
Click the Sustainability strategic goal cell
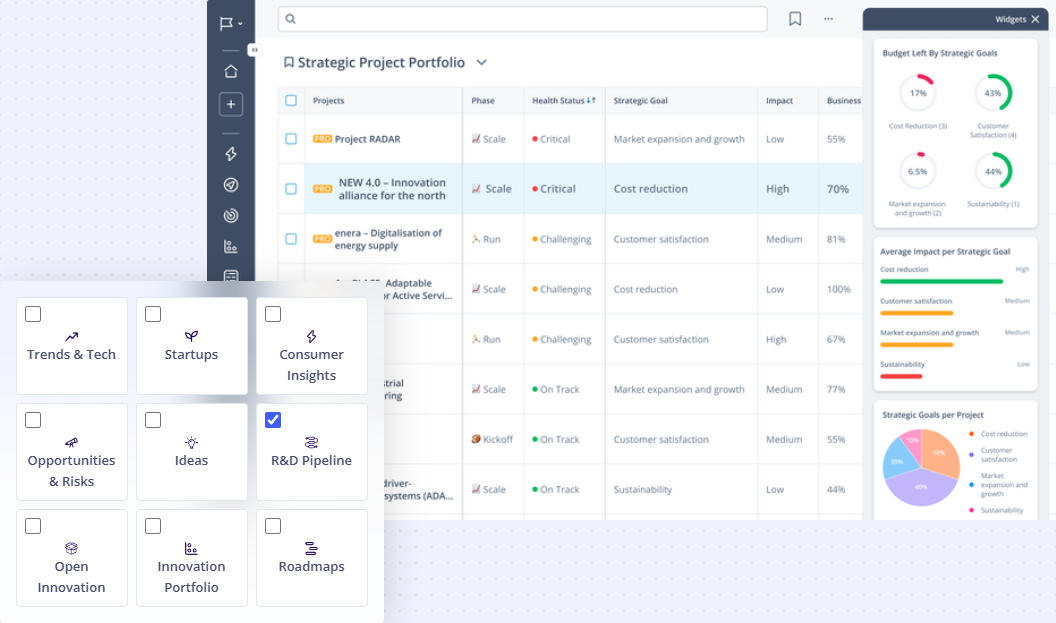[642, 490]
